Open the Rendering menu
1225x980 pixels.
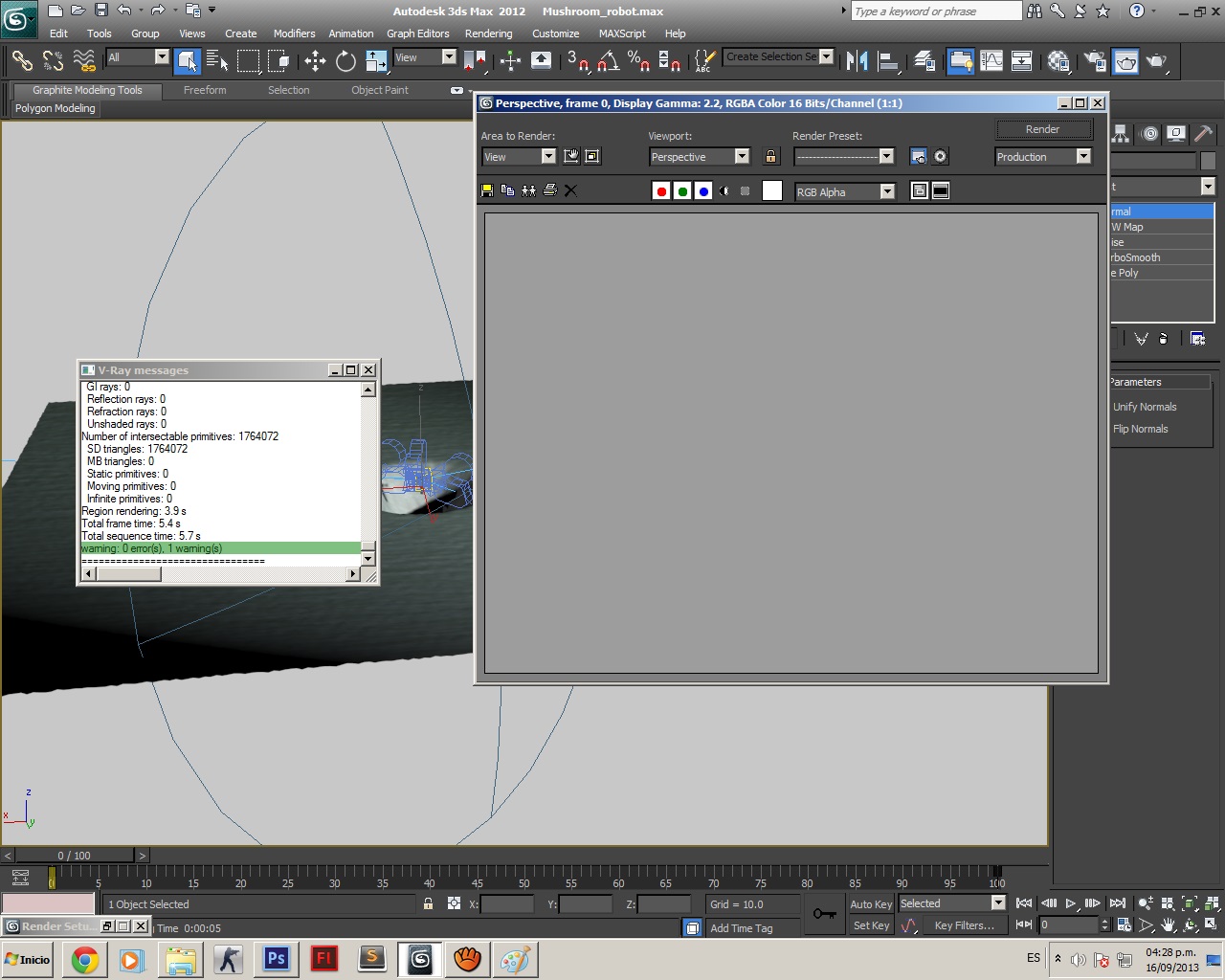click(x=489, y=33)
